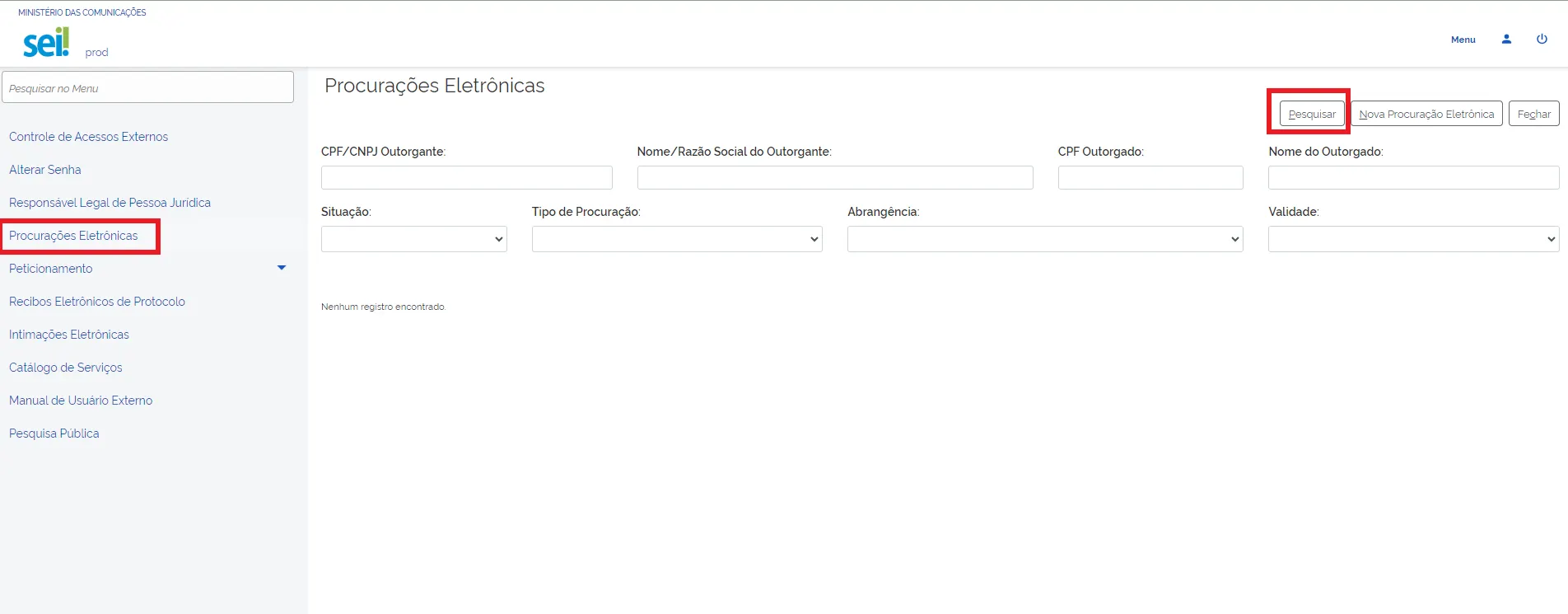Expand the Abrangência dropdown
Viewport: 1568px width, 614px height.
tap(1044, 239)
